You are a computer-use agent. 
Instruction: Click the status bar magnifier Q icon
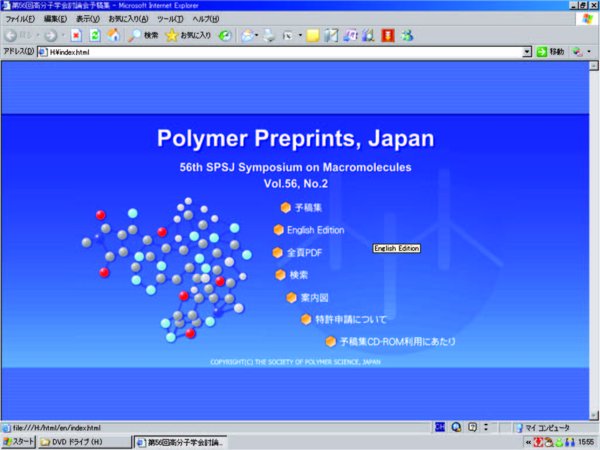pos(456,427)
